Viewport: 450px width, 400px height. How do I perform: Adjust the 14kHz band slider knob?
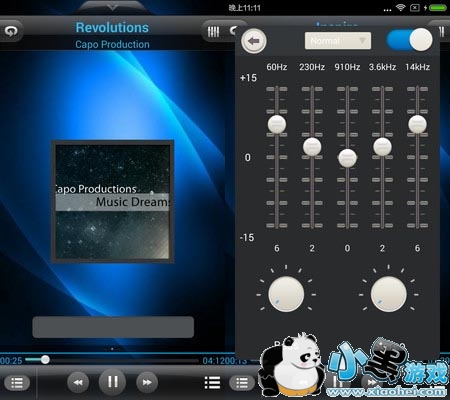(x=417, y=124)
